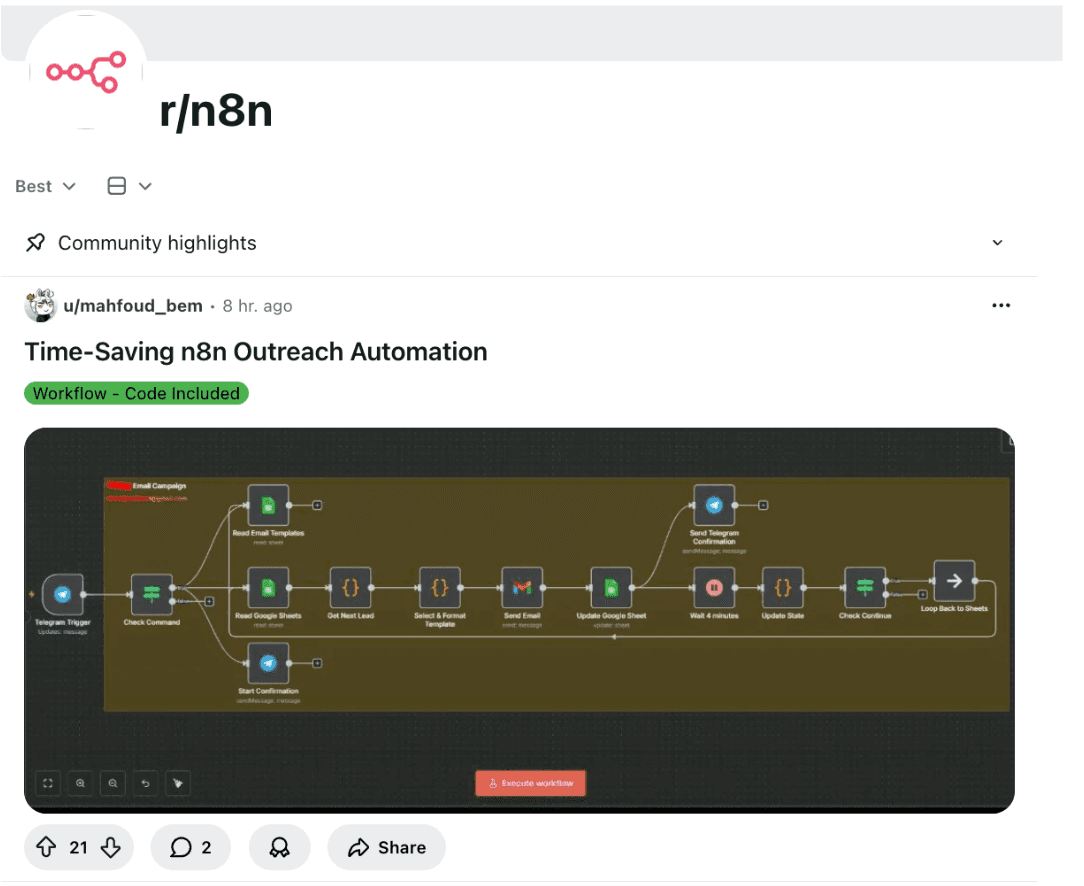The width and height of the screenshot is (1084, 886).
Task: Select the Telegram Trigger node
Action: pyautogui.click(x=62, y=592)
